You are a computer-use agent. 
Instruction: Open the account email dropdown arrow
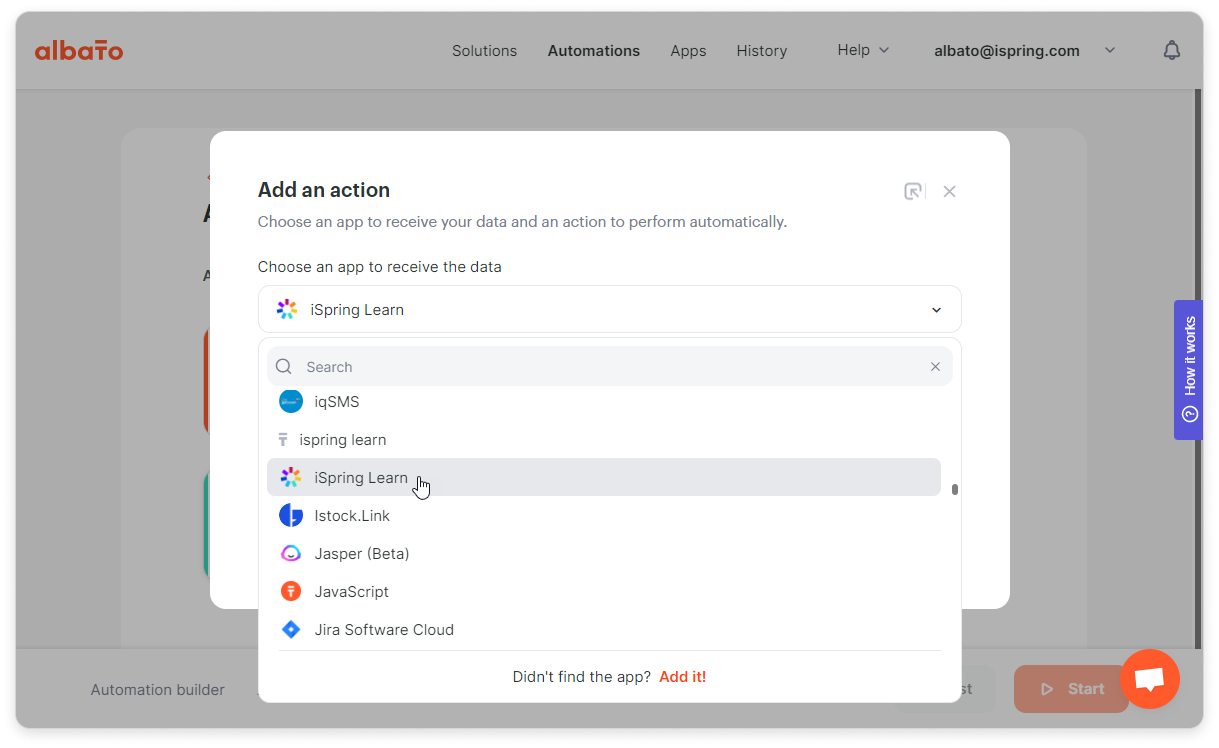point(1109,50)
